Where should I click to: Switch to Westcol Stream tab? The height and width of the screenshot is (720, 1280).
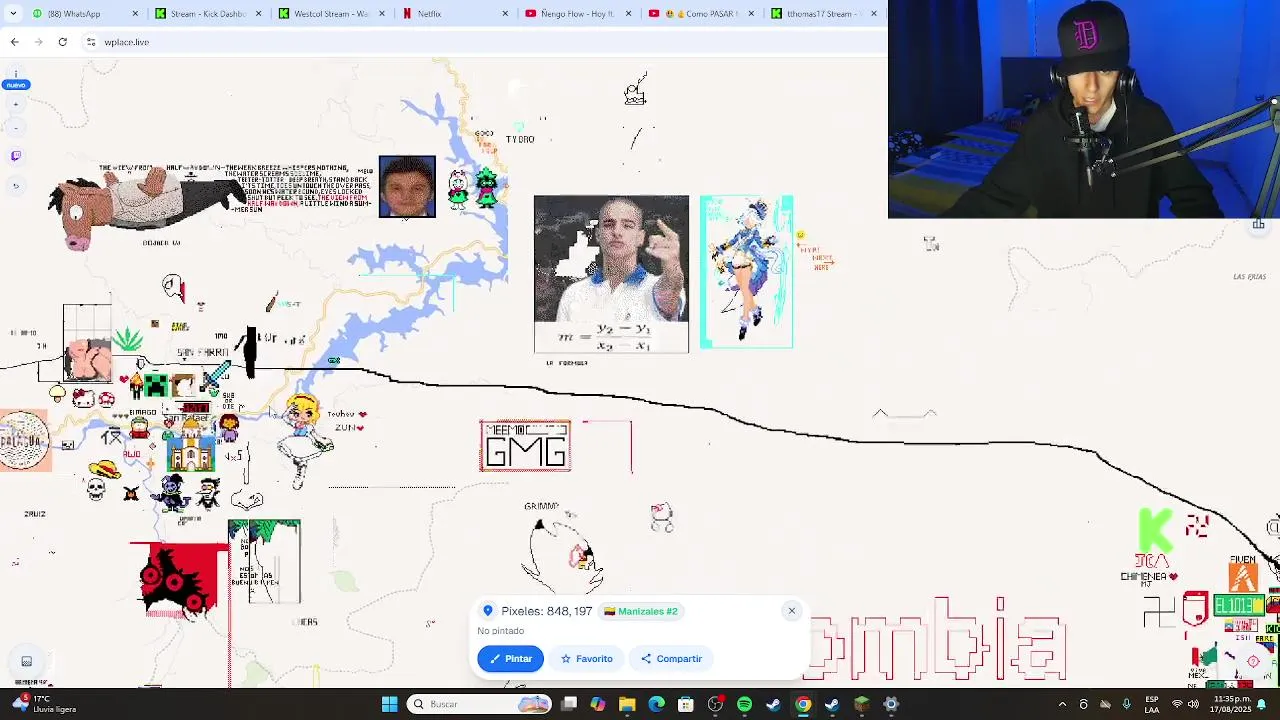[332, 14]
